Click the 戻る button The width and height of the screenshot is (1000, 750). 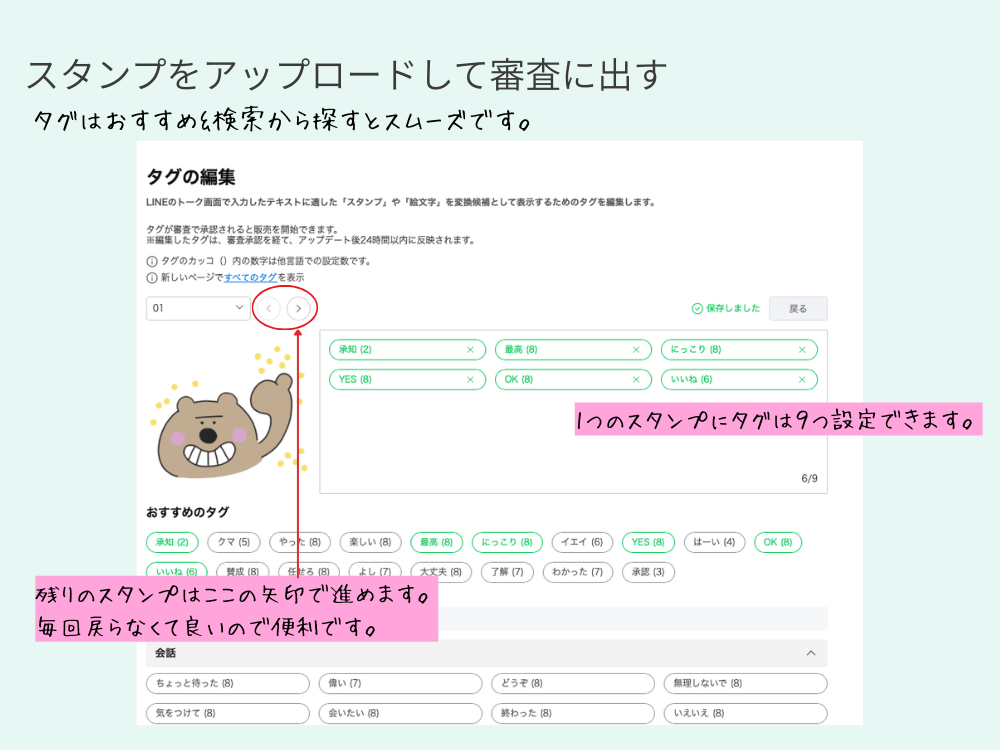click(x=797, y=309)
